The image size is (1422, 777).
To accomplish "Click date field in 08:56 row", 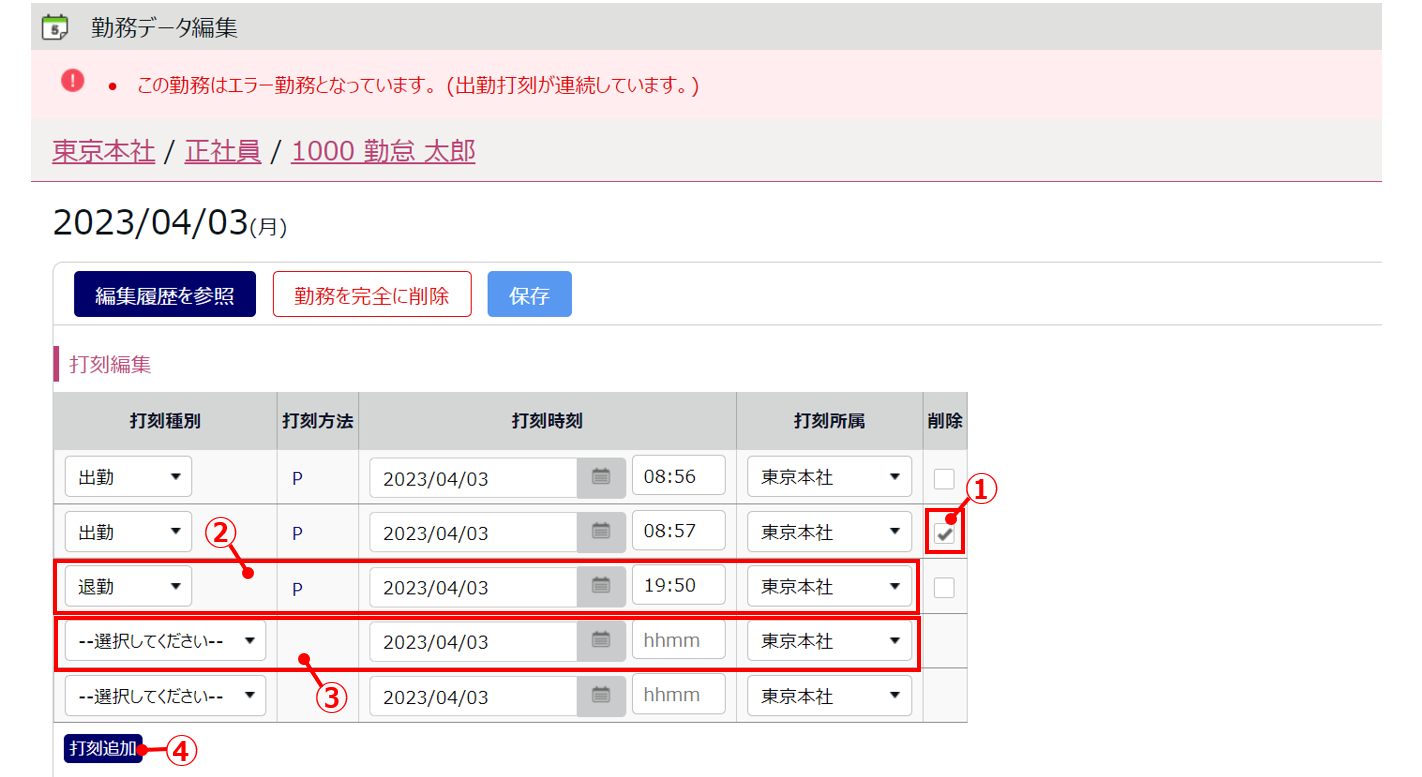I will [474, 477].
